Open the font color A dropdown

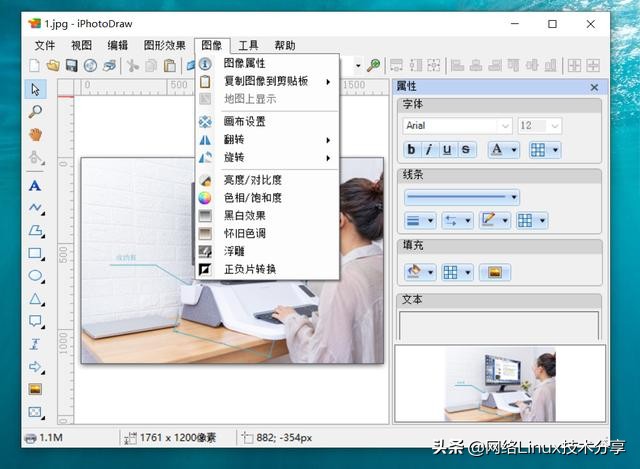[x=504, y=150]
